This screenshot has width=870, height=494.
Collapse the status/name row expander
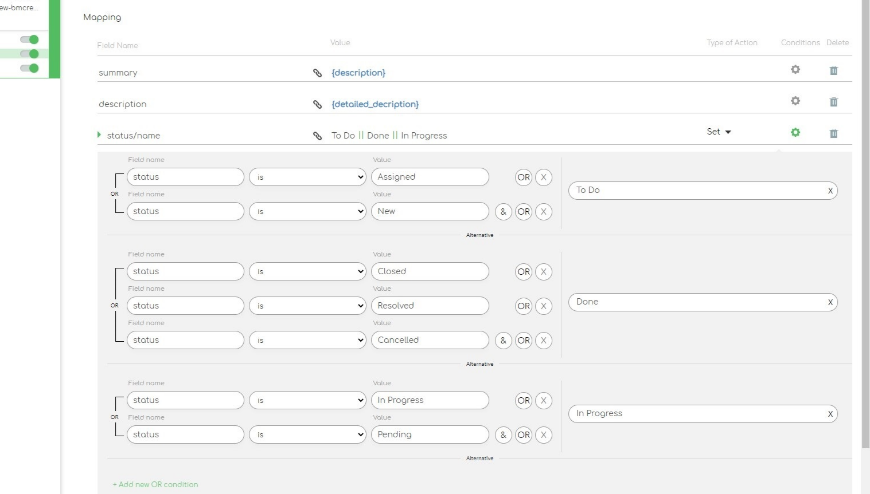click(x=99, y=135)
